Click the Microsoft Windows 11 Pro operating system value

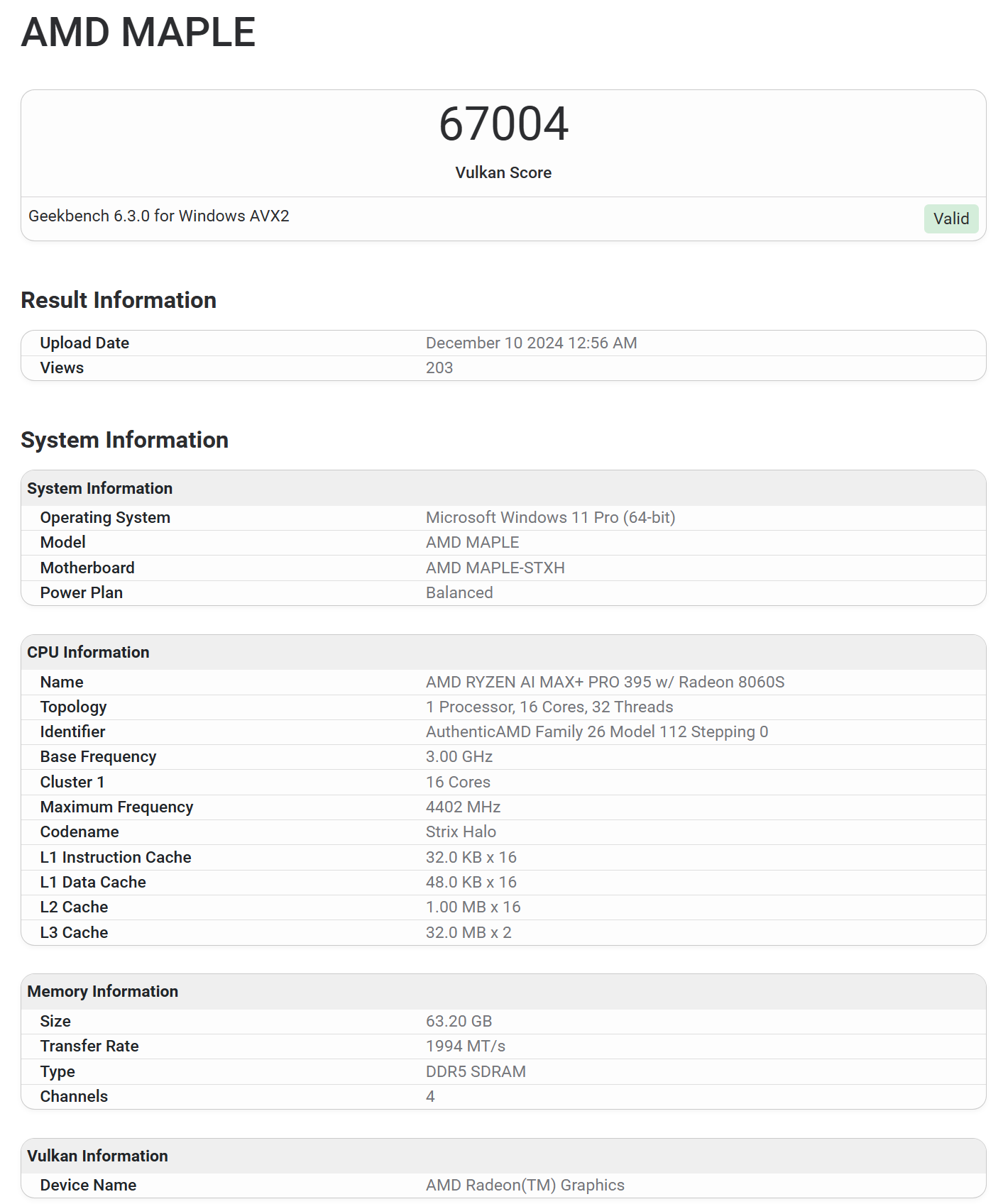(550, 517)
